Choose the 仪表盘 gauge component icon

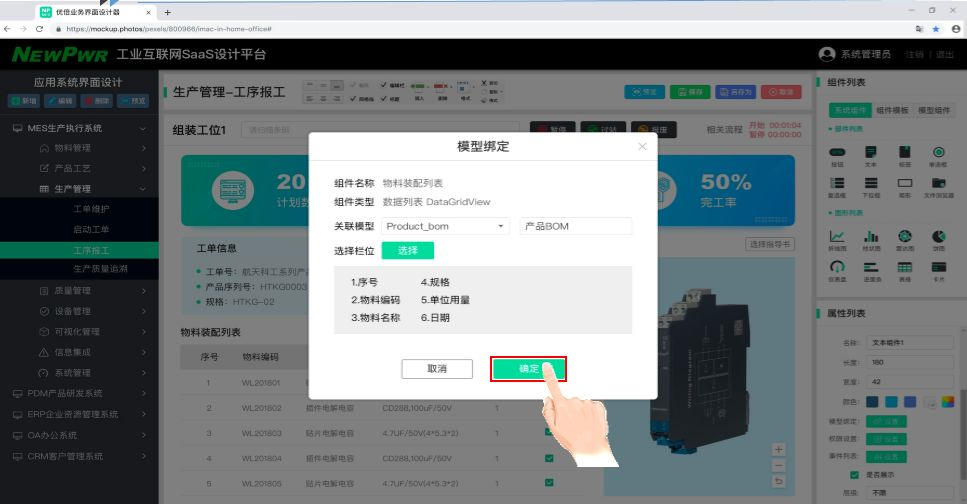click(838, 267)
